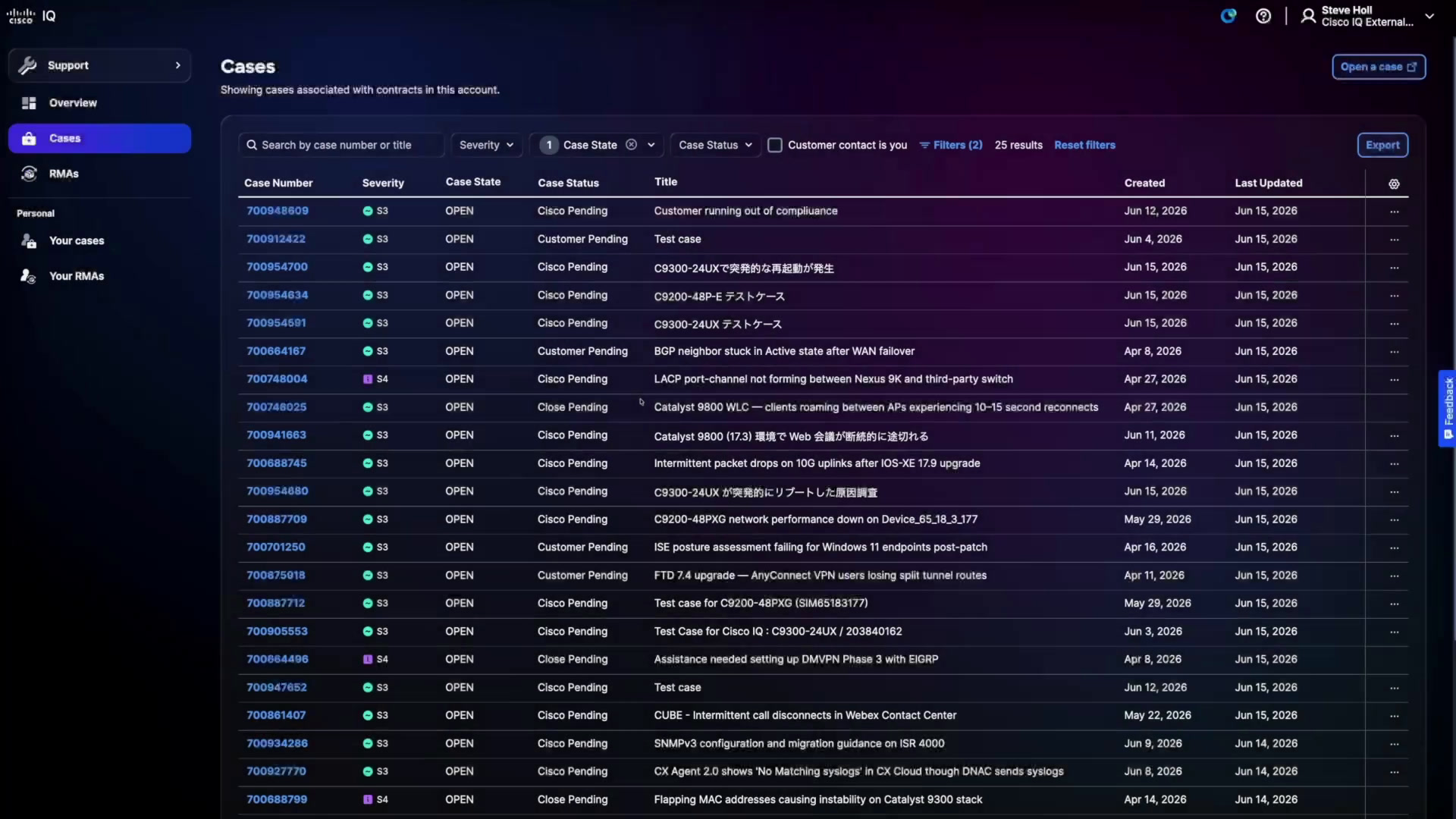Viewport: 1456px width, 819px height.
Task: Sort by Last Updated column header
Action: click(1268, 183)
